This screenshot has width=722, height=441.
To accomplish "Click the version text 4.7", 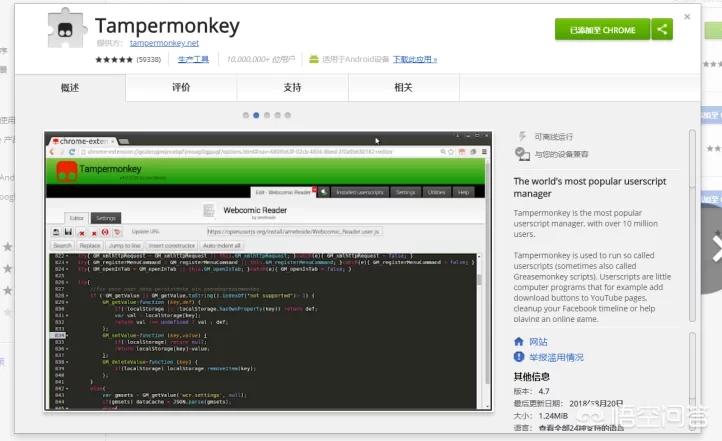I will pos(544,391).
